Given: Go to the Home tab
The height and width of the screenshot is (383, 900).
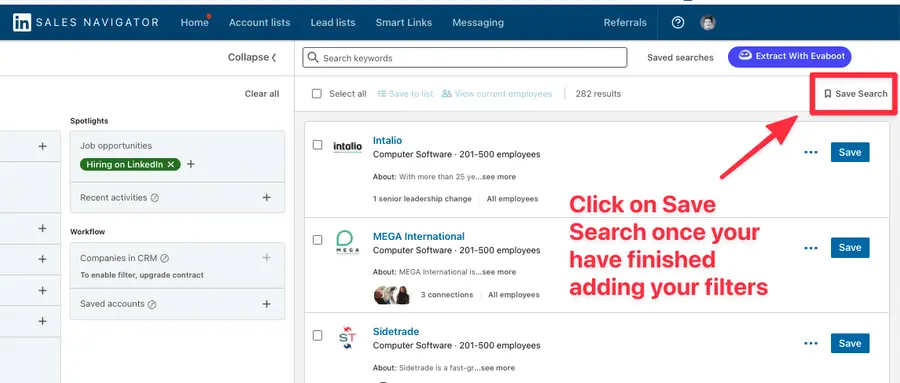Looking at the screenshot, I should click(194, 22).
